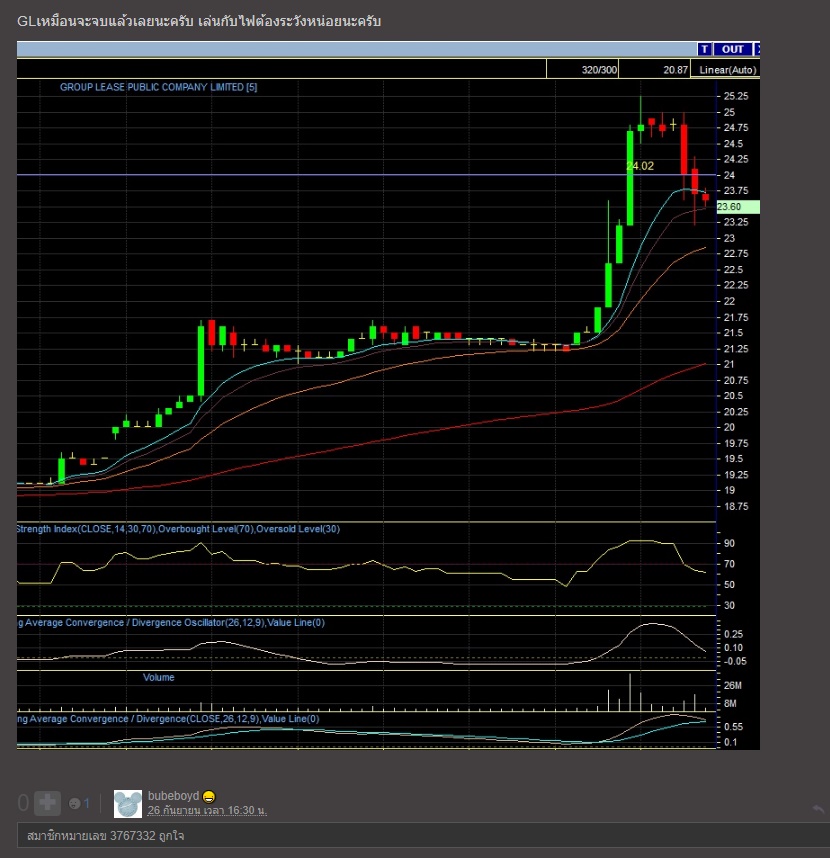Image resolution: width=830 pixels, height=858 pixels.
Task: Open the 26 กันยายน 16:30 timestamp link
Action: (207, 810)
